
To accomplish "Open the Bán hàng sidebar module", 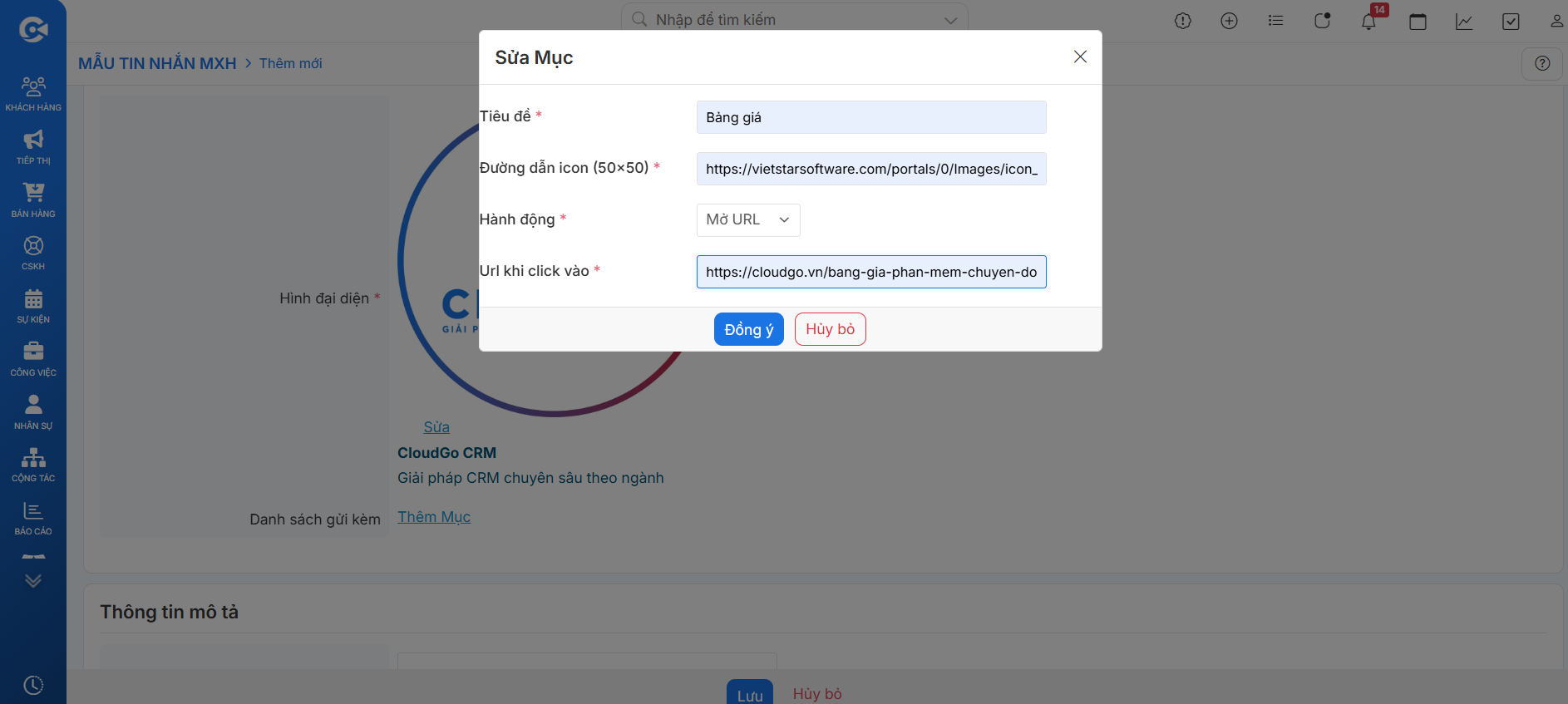I will click(x=33, y=200).
